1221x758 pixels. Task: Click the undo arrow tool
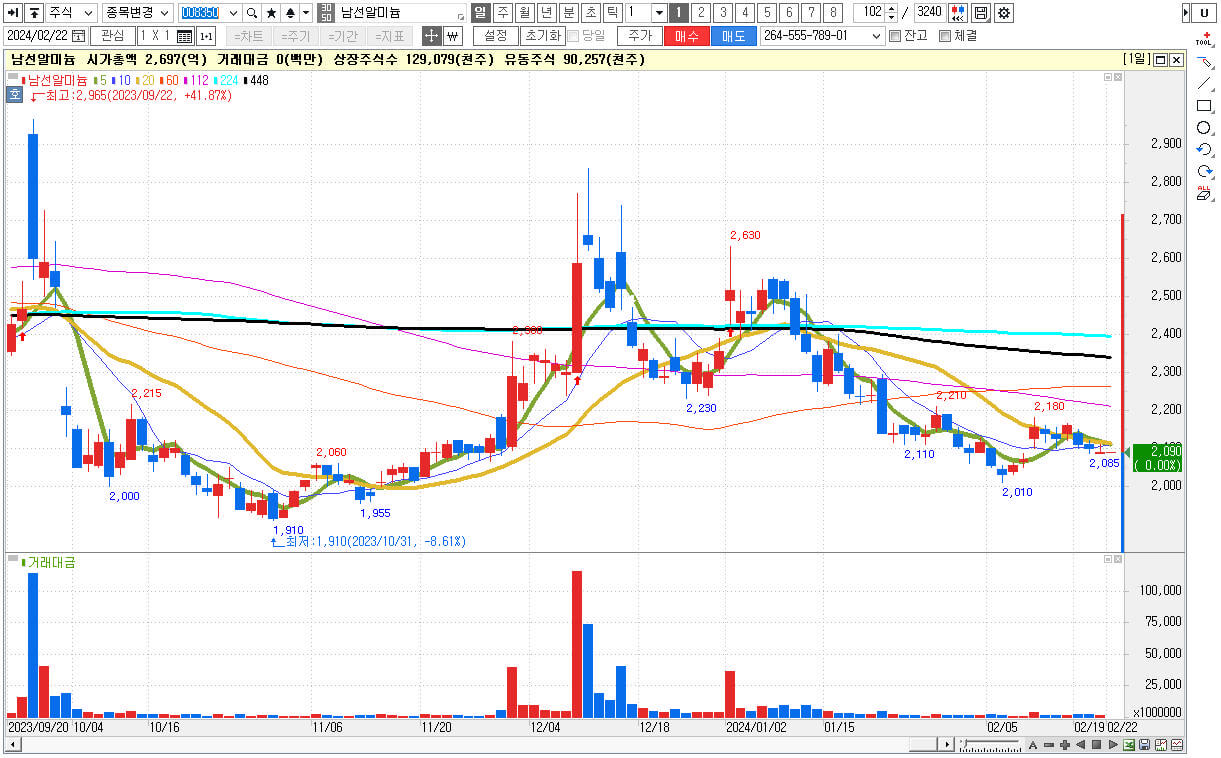[1204, 150]
